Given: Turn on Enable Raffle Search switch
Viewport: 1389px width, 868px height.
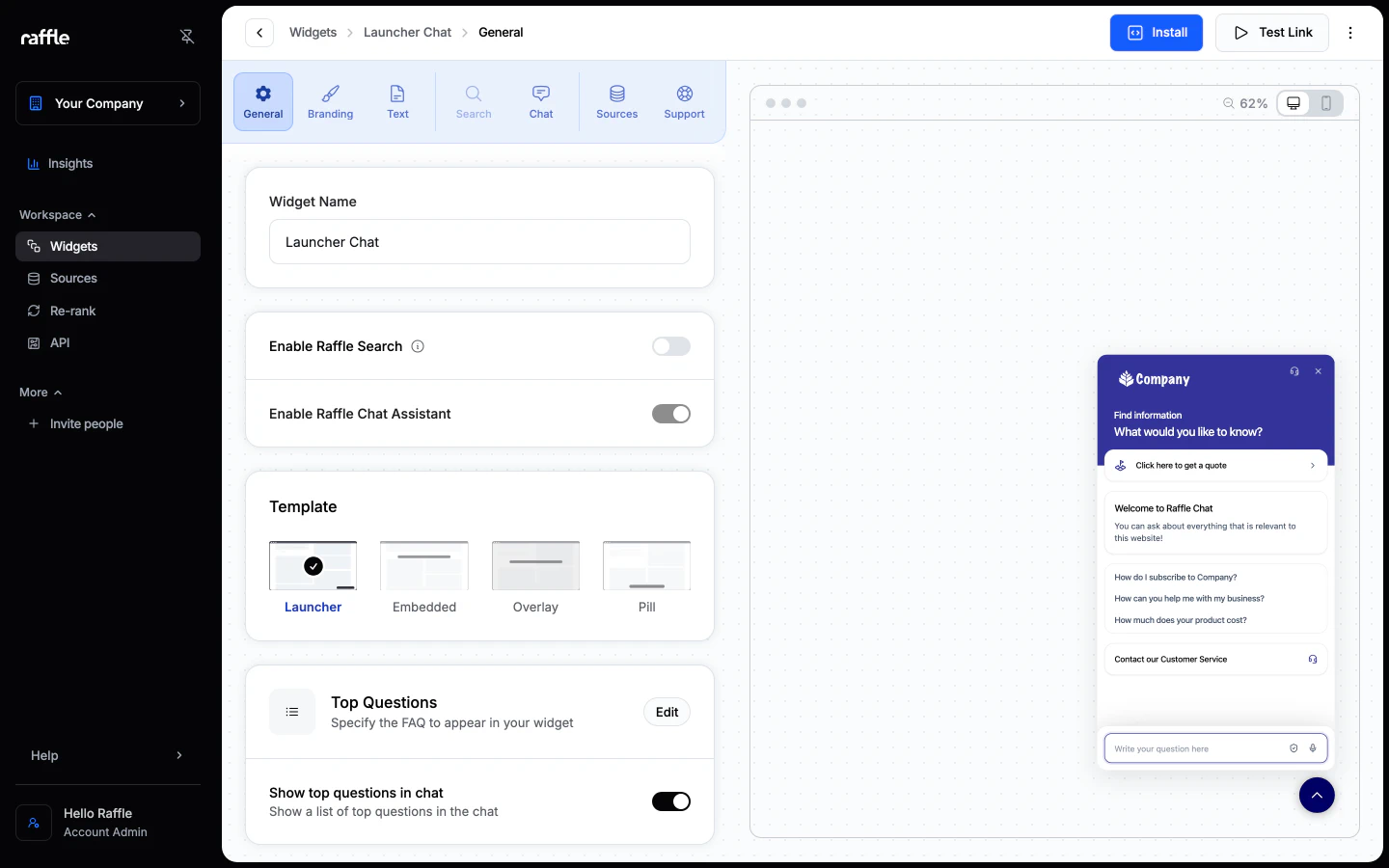Looking at the screenshot, I should point(671,346).
